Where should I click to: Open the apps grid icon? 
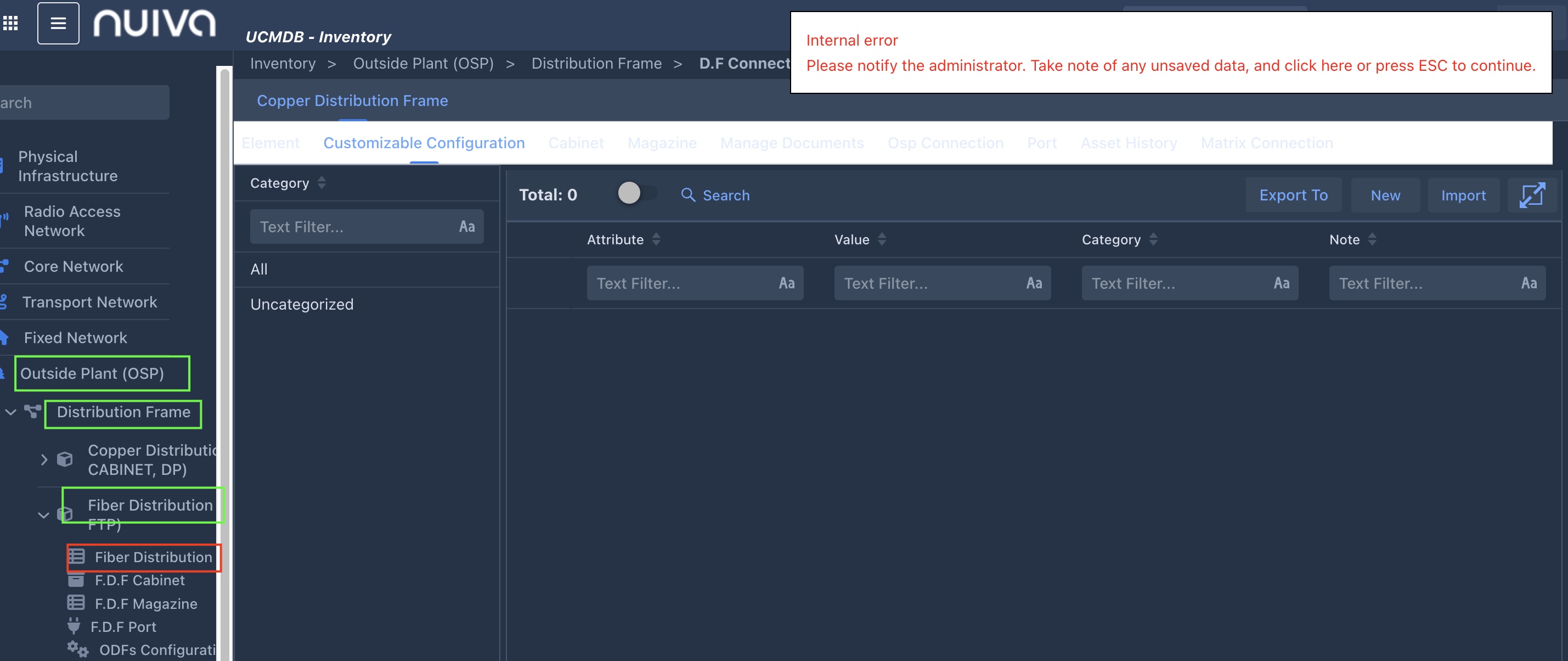[x=10, y=23]
